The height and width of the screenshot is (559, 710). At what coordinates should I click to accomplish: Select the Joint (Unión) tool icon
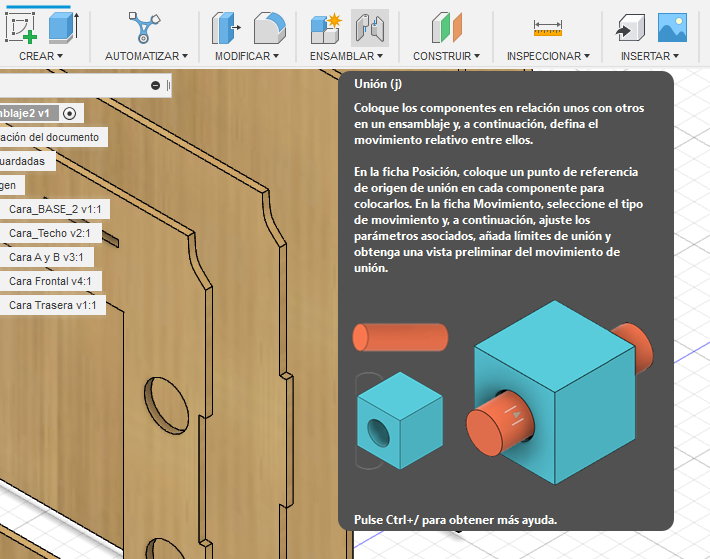(370, 28)
